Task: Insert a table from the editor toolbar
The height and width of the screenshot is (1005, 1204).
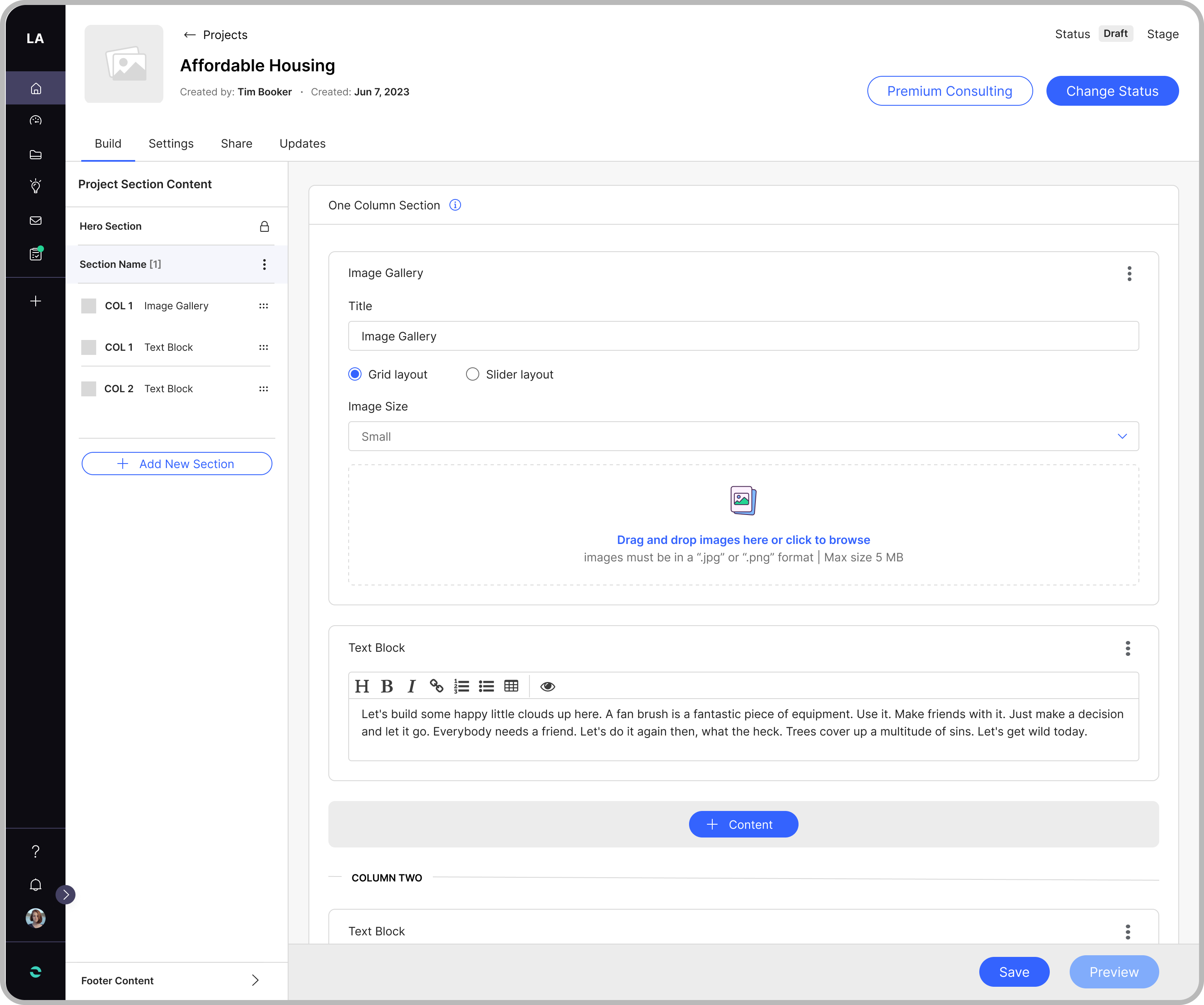Action: click(512, 686)
